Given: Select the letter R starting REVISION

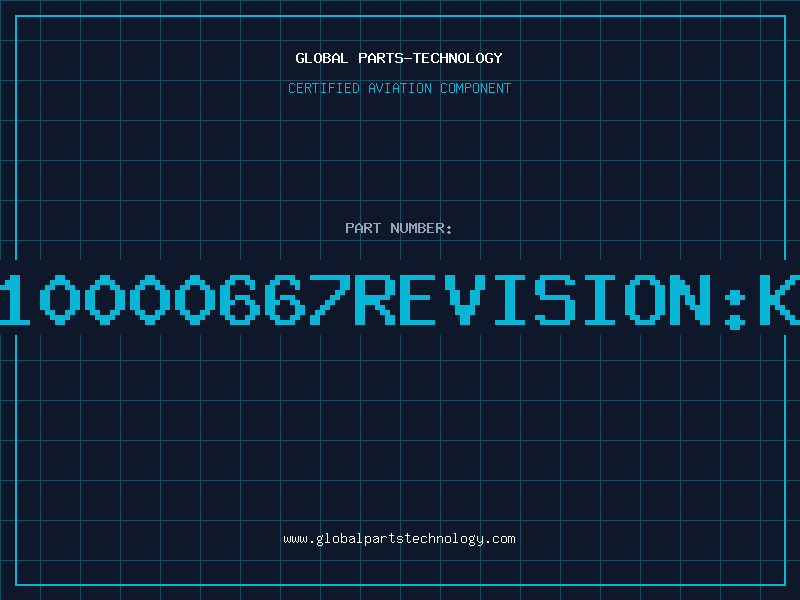Looking at the screenshot, I should pyautogui.click(x=376, y=299).
